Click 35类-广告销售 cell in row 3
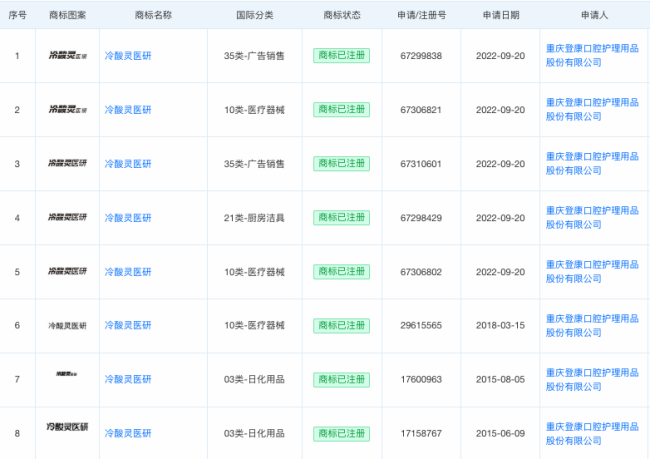This screenshot has height=459, width=650. (x=254, y=164)
